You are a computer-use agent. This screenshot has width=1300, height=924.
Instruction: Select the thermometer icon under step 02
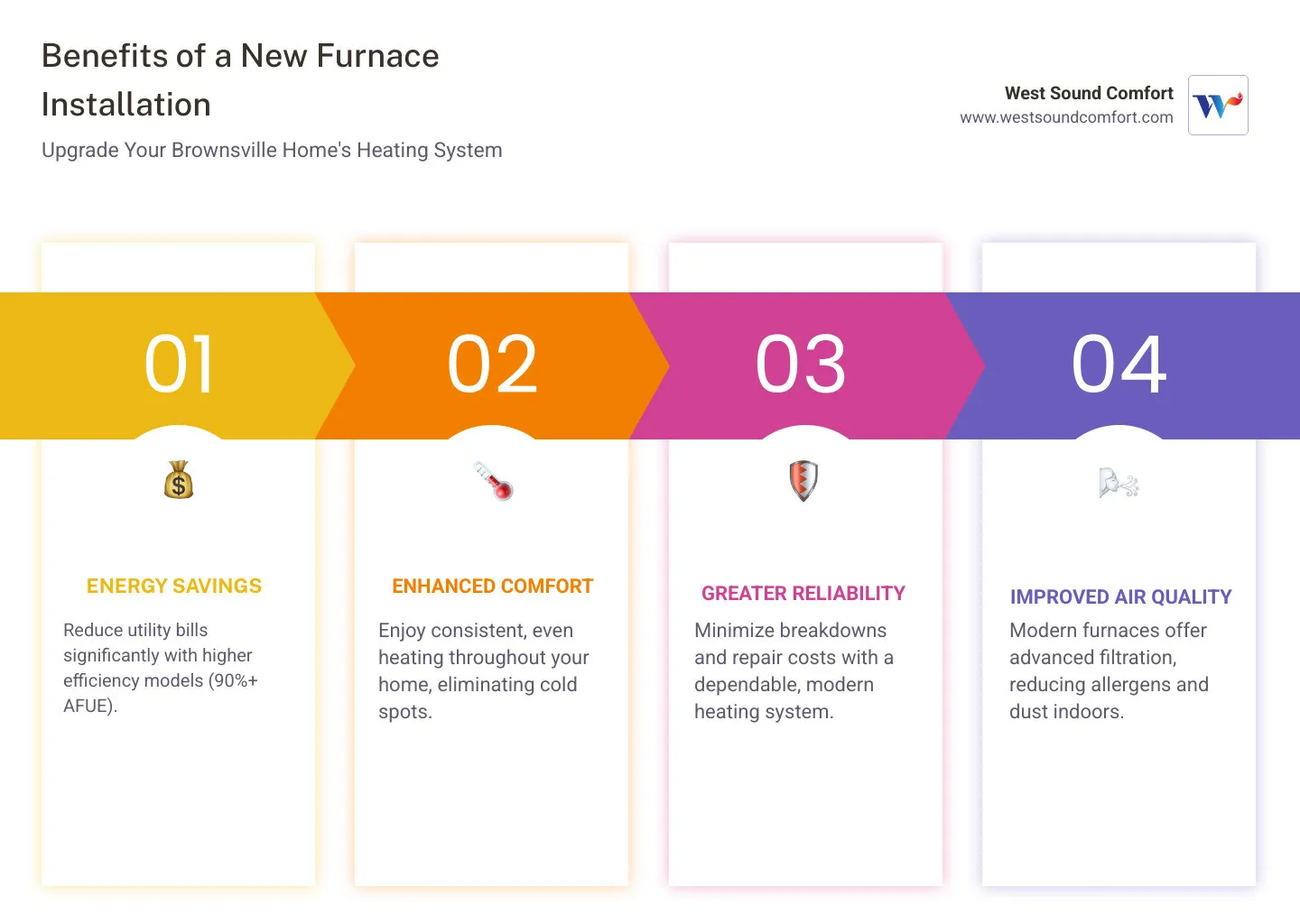(492, 481)
